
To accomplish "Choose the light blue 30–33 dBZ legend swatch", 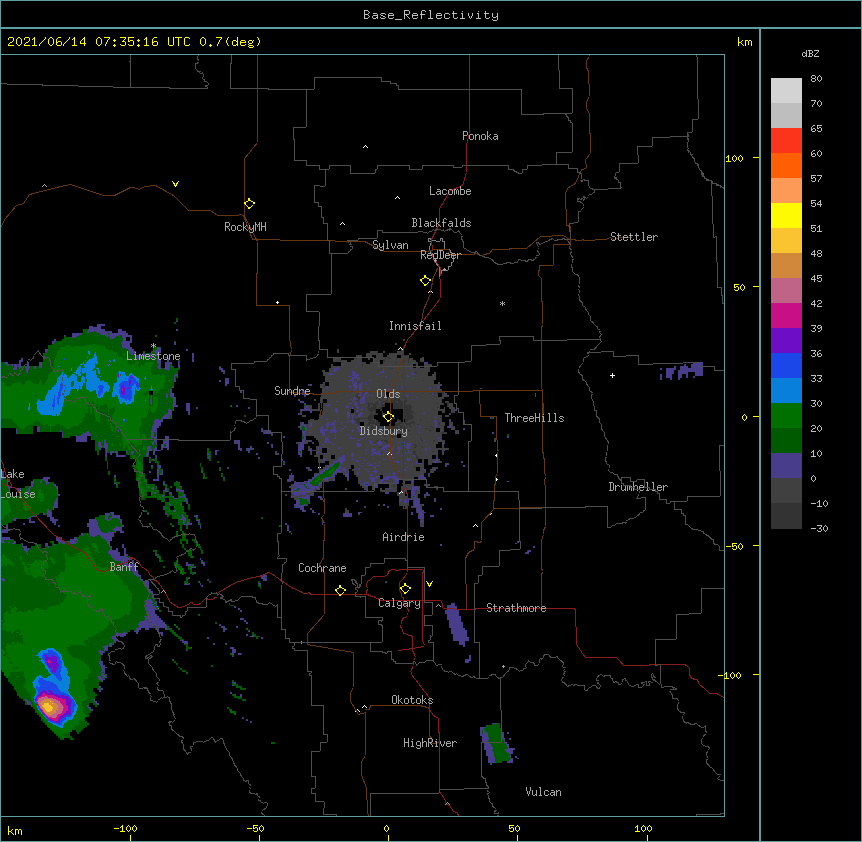I will (786, 390).
